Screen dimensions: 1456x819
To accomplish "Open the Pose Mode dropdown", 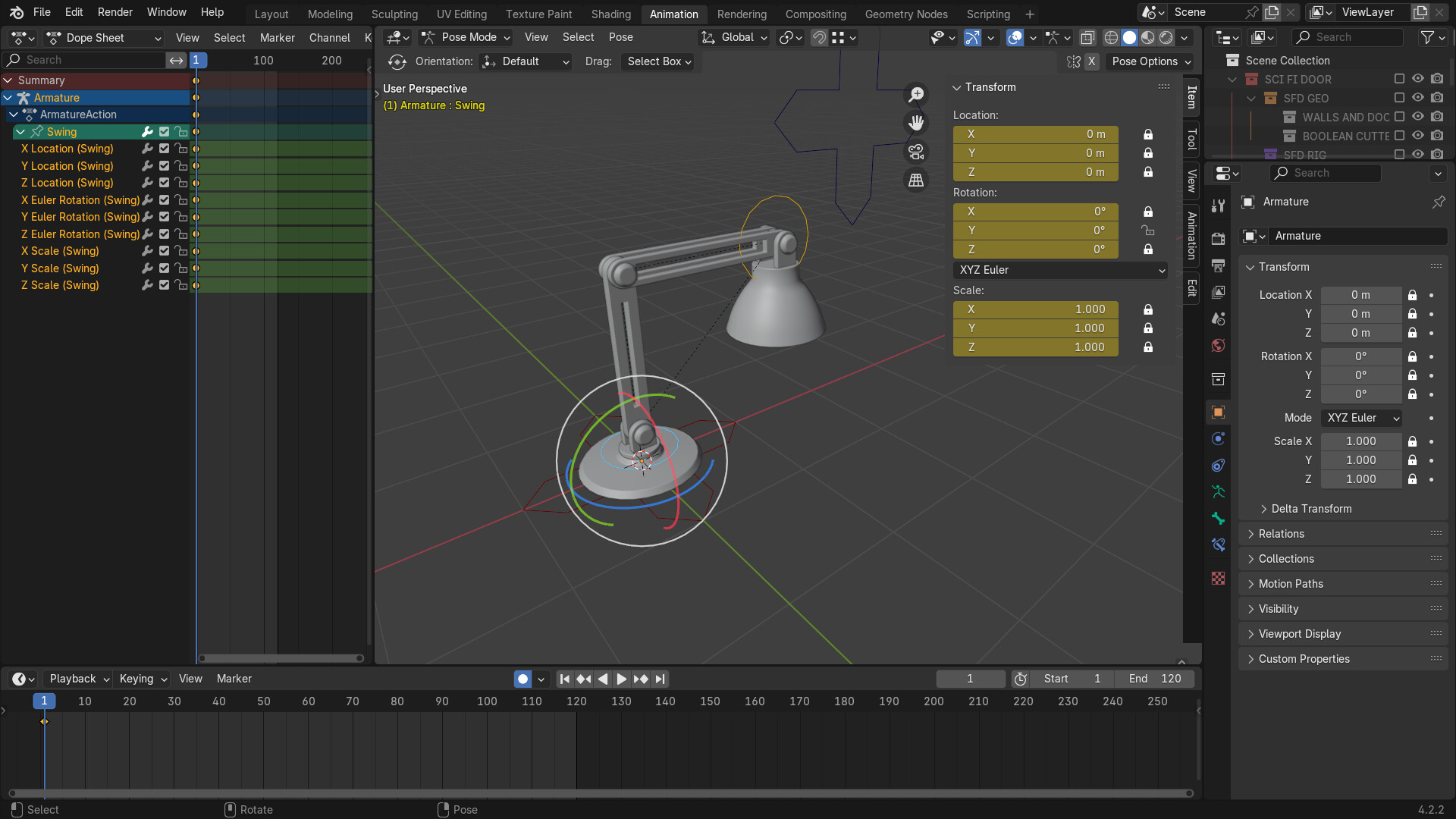I will tap(466, 37).
